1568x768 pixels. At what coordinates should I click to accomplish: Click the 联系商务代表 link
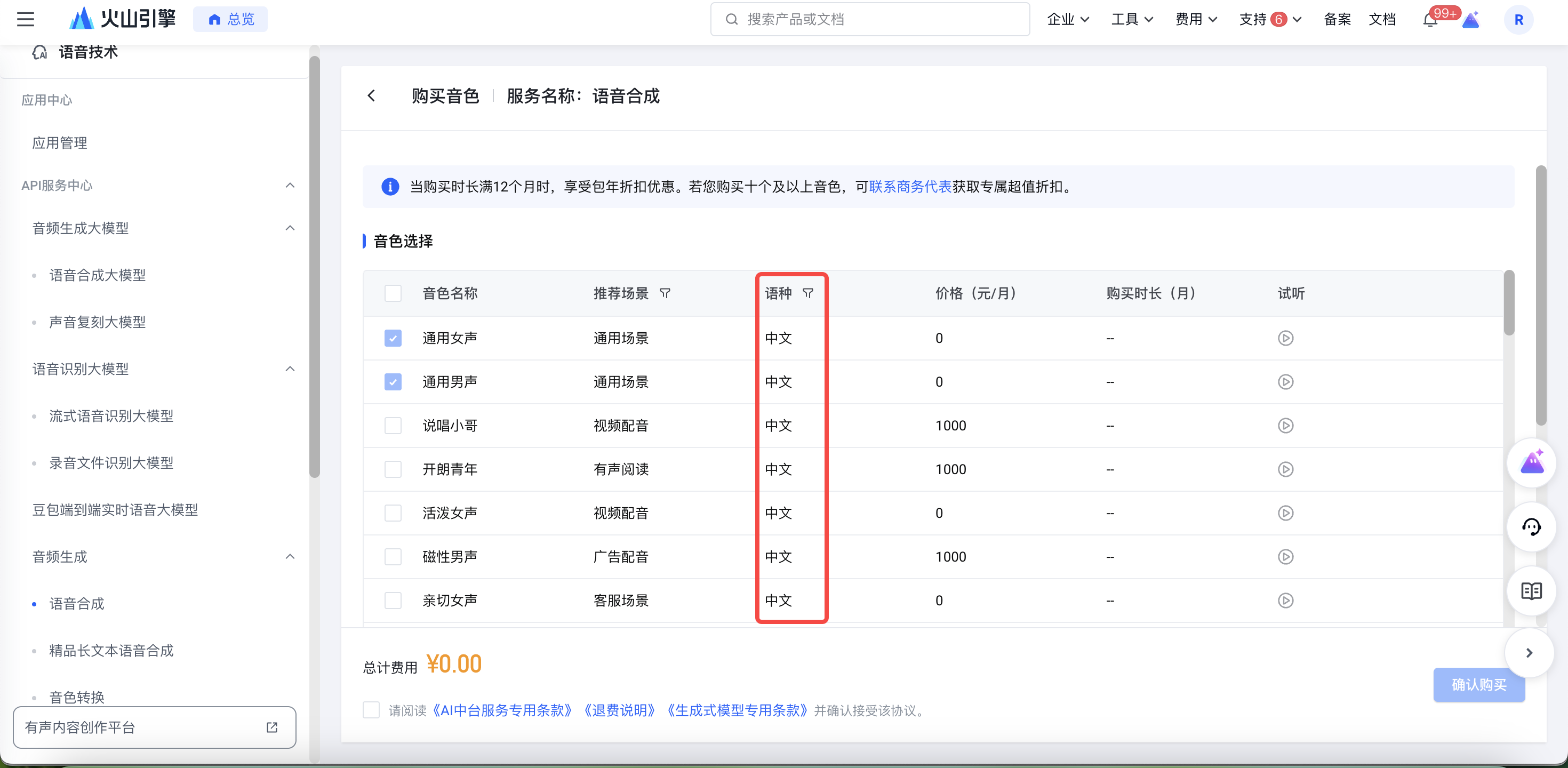[x=910, y=187]
